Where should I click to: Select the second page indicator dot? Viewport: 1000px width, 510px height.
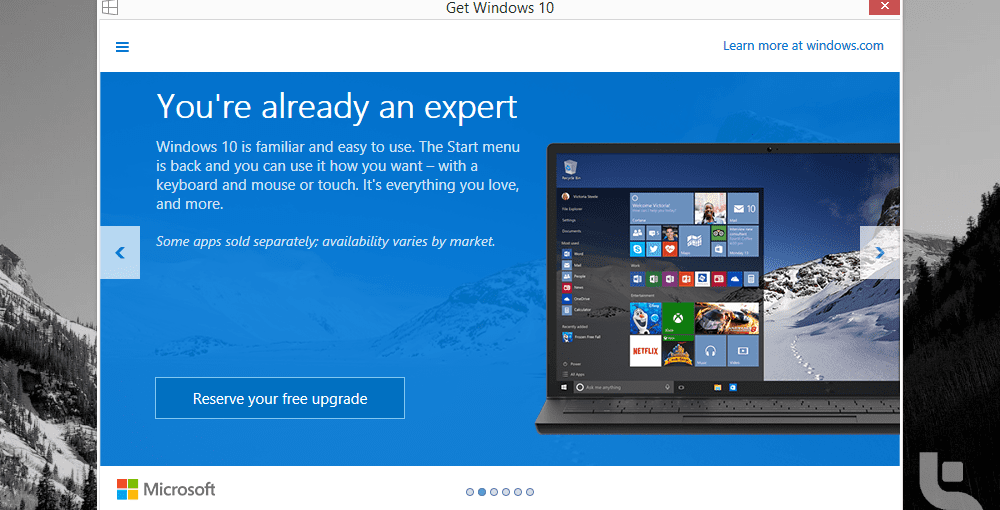482,492
